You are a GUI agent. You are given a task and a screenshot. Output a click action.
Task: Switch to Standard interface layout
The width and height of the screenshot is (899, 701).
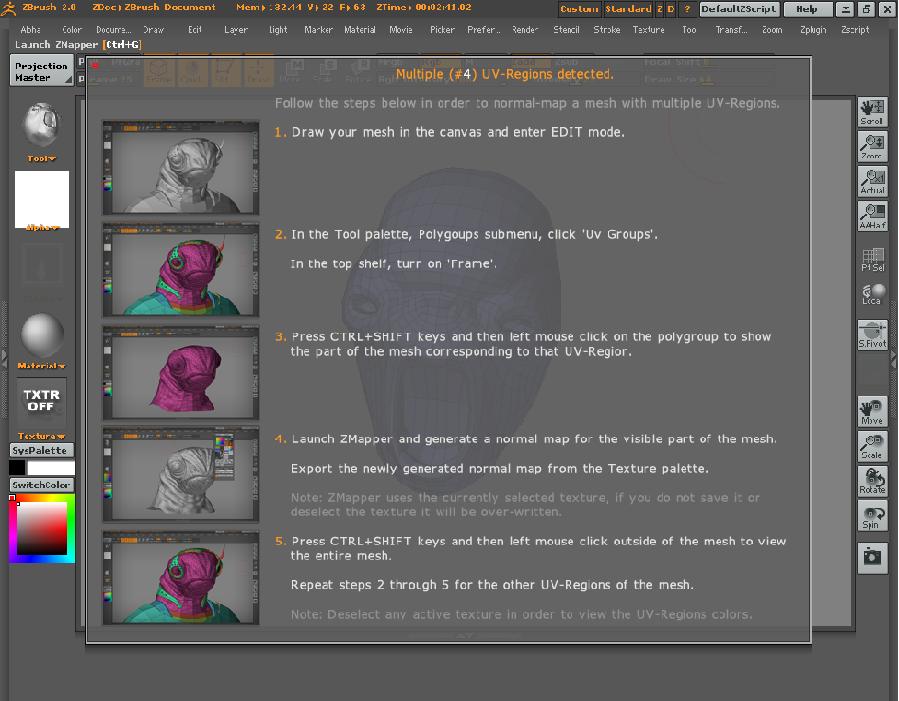pyautogui.click(x=628, y=9)
